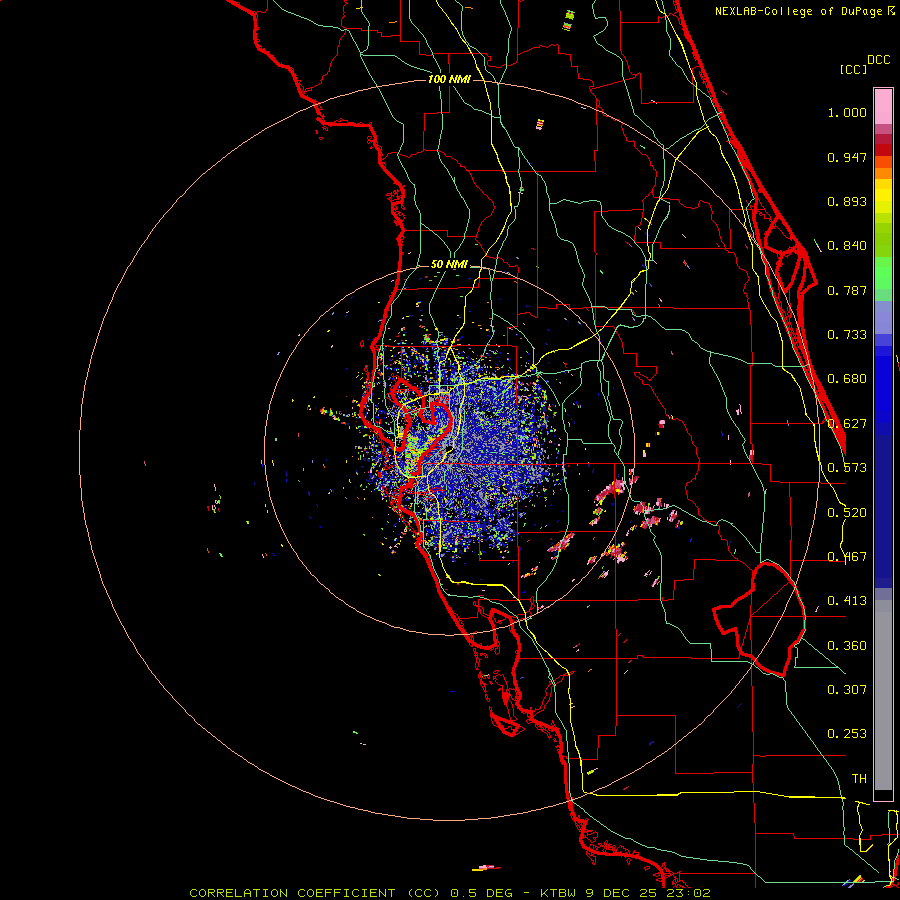Select the 1.000 scale value
Image resolution: width=900 pixels, height=900 pixels.
pyautogui.click(x=847, y=113)
